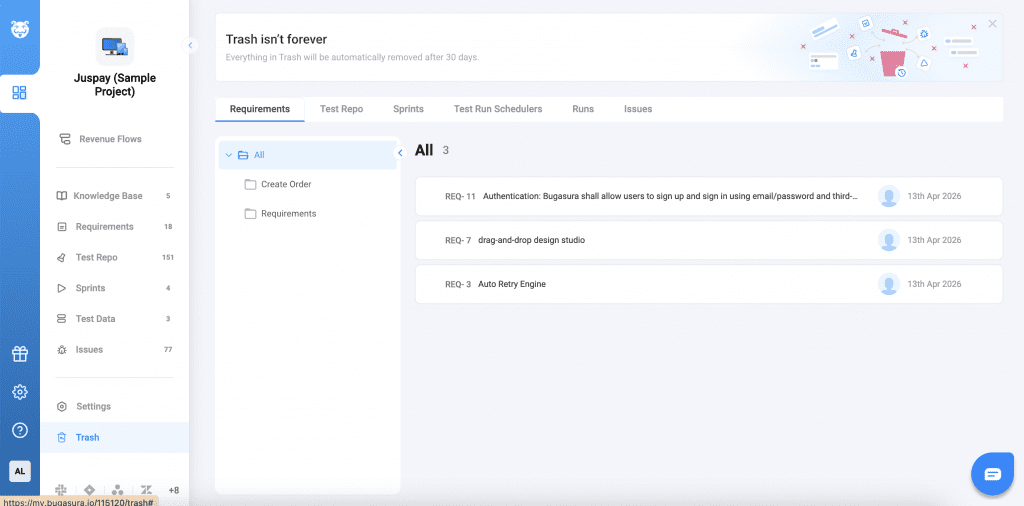Viewport: 1024px width, 506px height.
Task: Open the help question mark icon
Action: [20, 430]
